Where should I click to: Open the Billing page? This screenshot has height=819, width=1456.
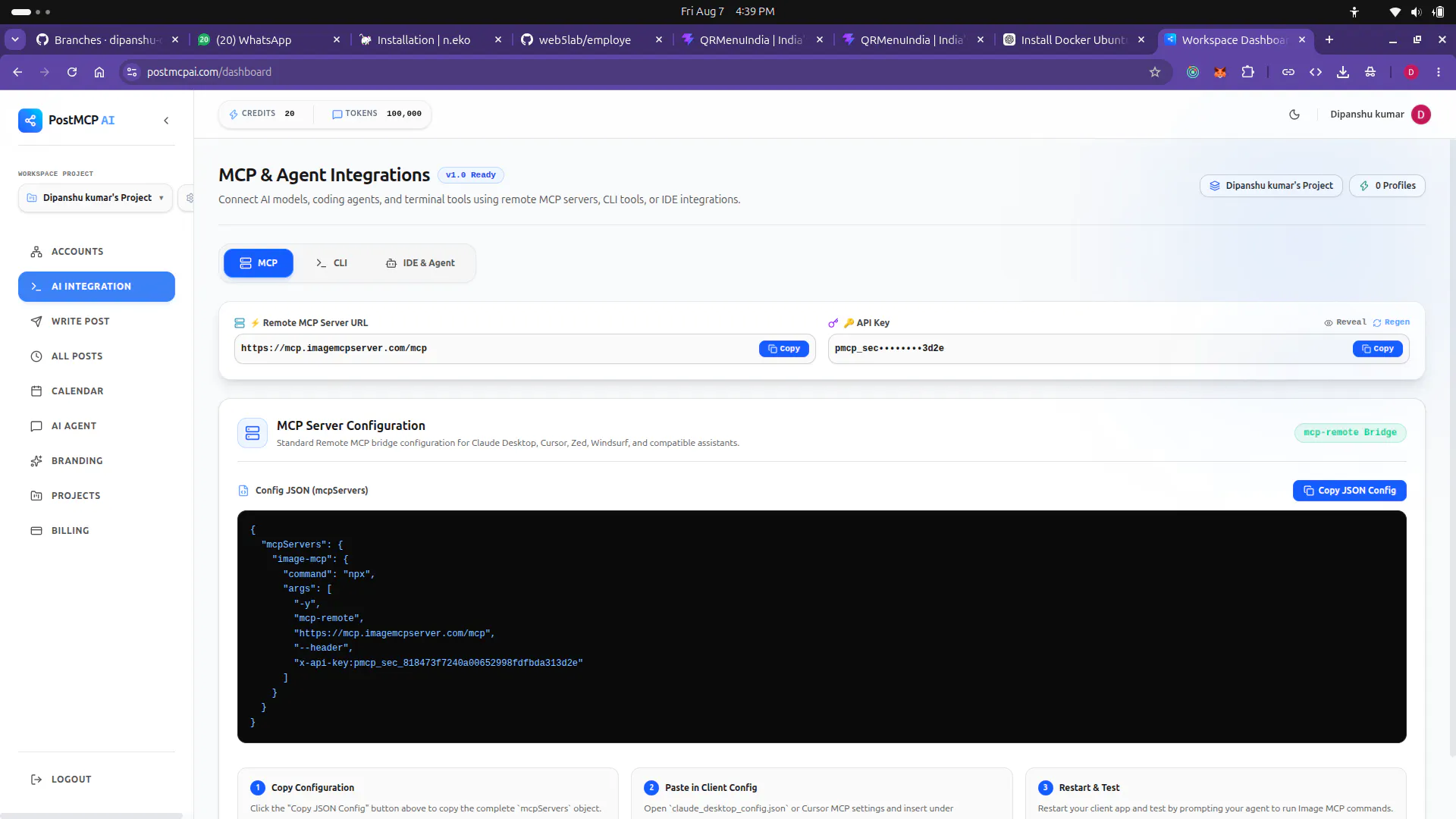click(96, 531)
